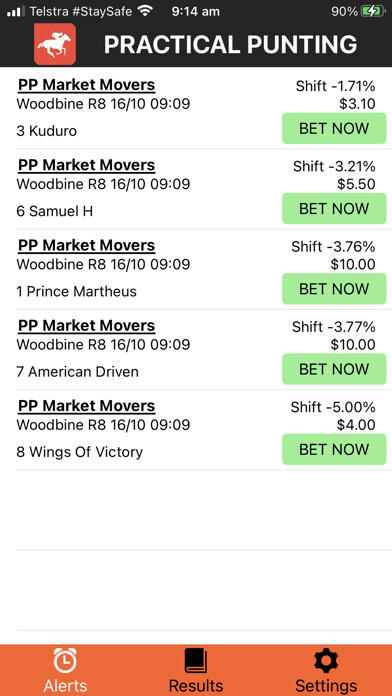Screen dimensions: 392x696
Task: Tap the battery indicator in status bar
Action: [374, 12]
